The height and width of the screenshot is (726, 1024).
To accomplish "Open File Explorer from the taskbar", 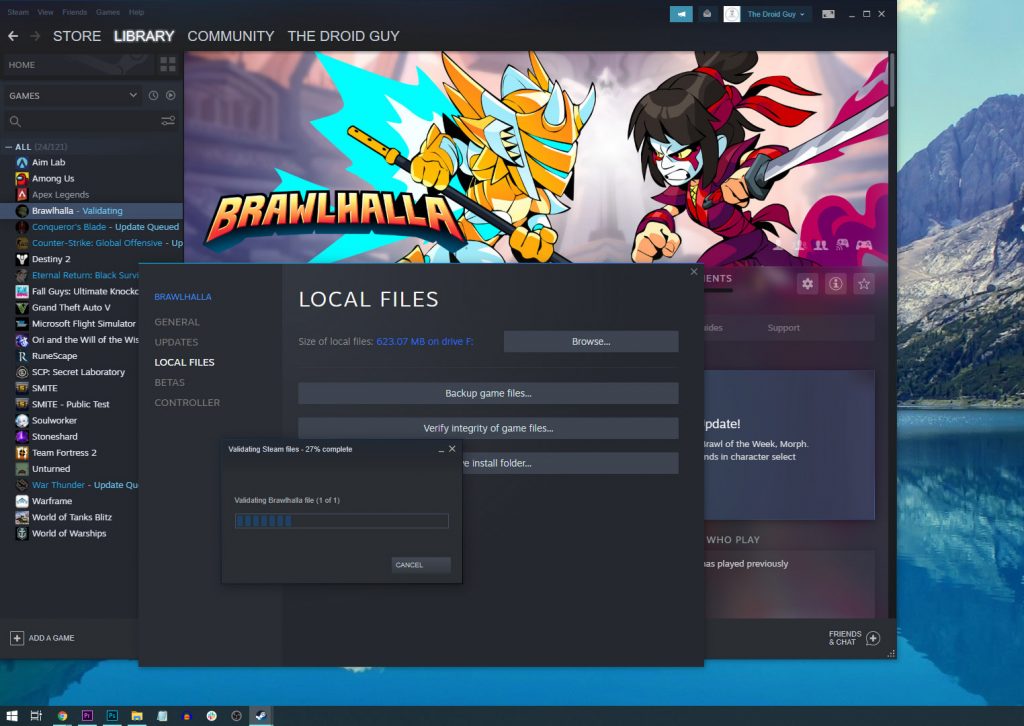I will [137, 716].
